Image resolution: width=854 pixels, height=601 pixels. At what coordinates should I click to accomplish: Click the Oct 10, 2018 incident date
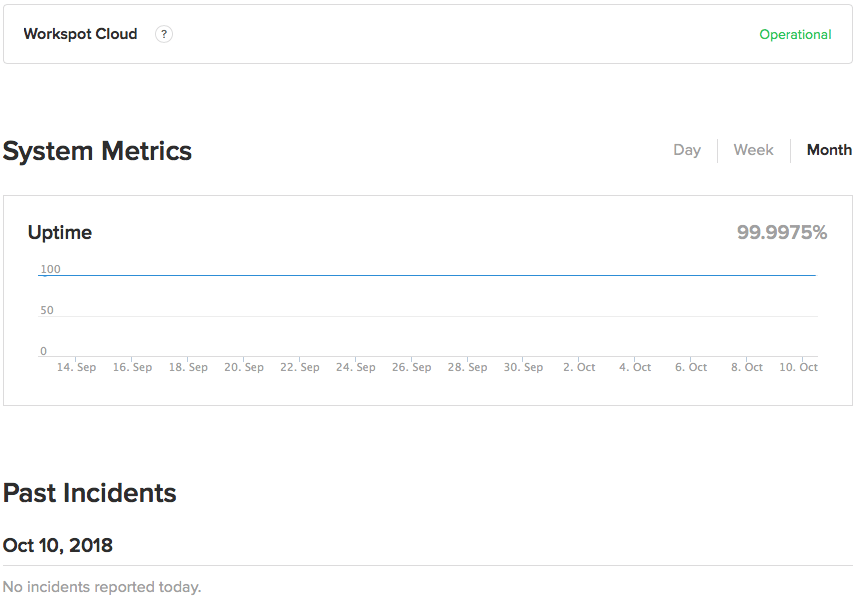[58, 546]
